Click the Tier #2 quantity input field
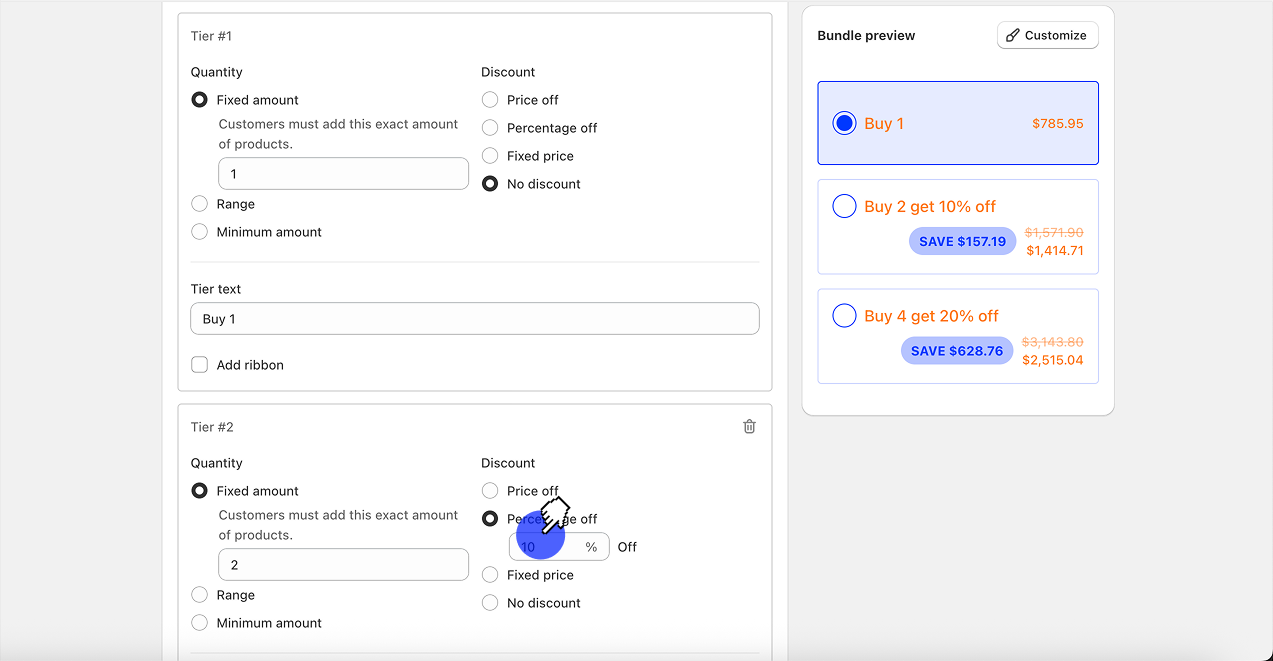This screenshot has height=661, width=1273. click(x=343, y=565)
